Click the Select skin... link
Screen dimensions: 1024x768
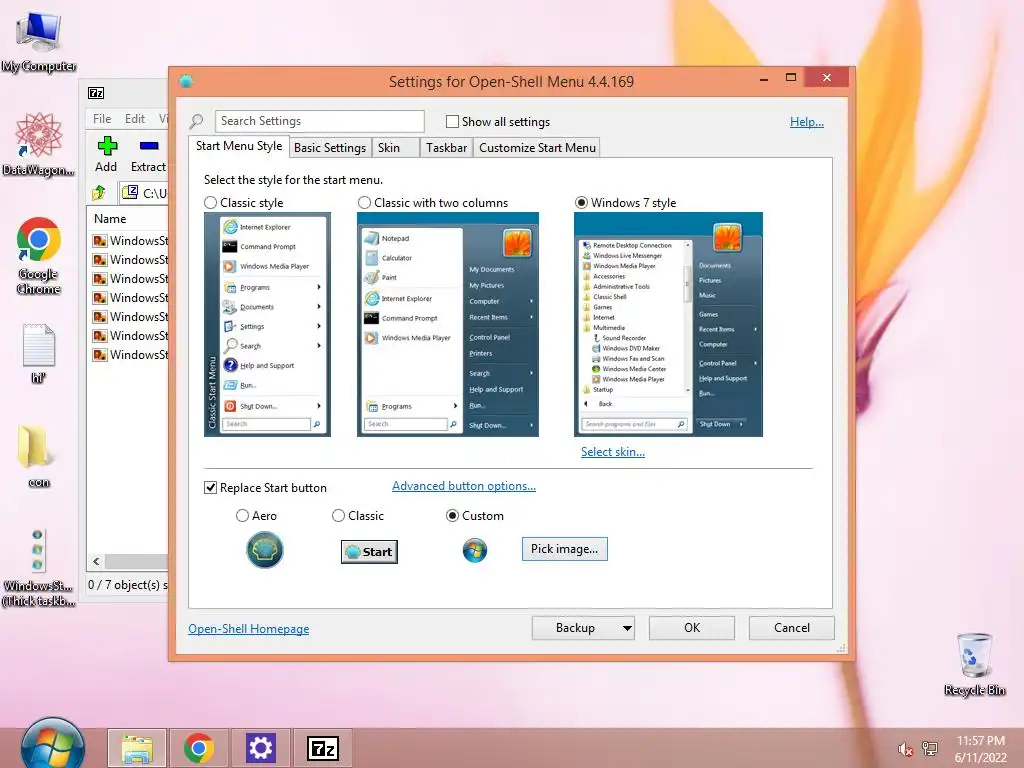(613, 452)
